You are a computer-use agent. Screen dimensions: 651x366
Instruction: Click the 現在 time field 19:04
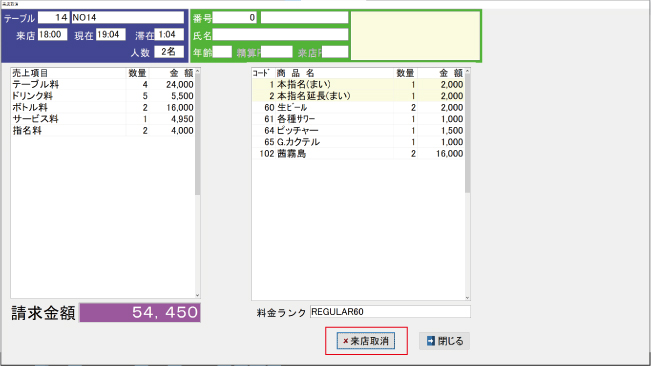110,34
